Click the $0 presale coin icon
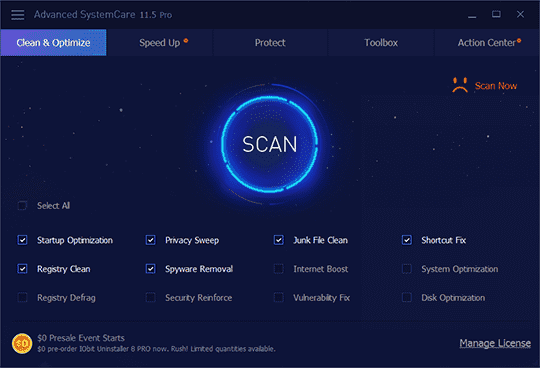Viewport: 540px width, 368px height. (22, 343)
